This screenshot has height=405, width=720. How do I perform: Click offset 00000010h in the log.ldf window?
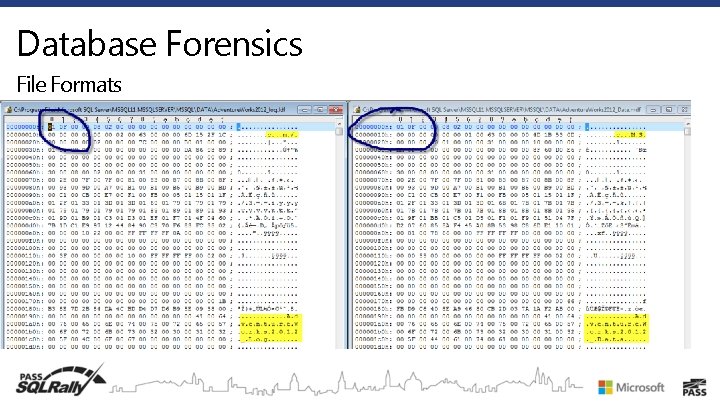click(24, 135)
